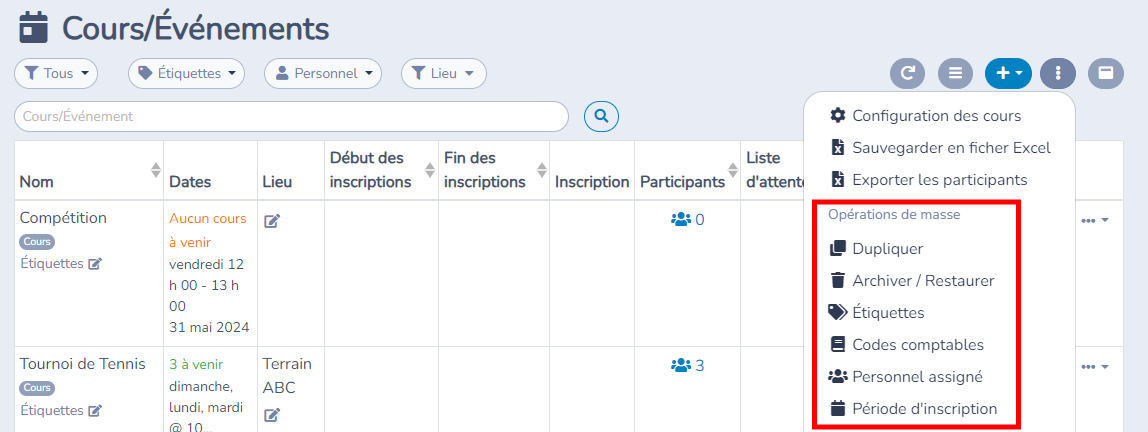Image resolution: width=1148 pixels, height=432 pixels.
Task: Select Sauvegarder en ficher Excel
Action: pos(941,148)
